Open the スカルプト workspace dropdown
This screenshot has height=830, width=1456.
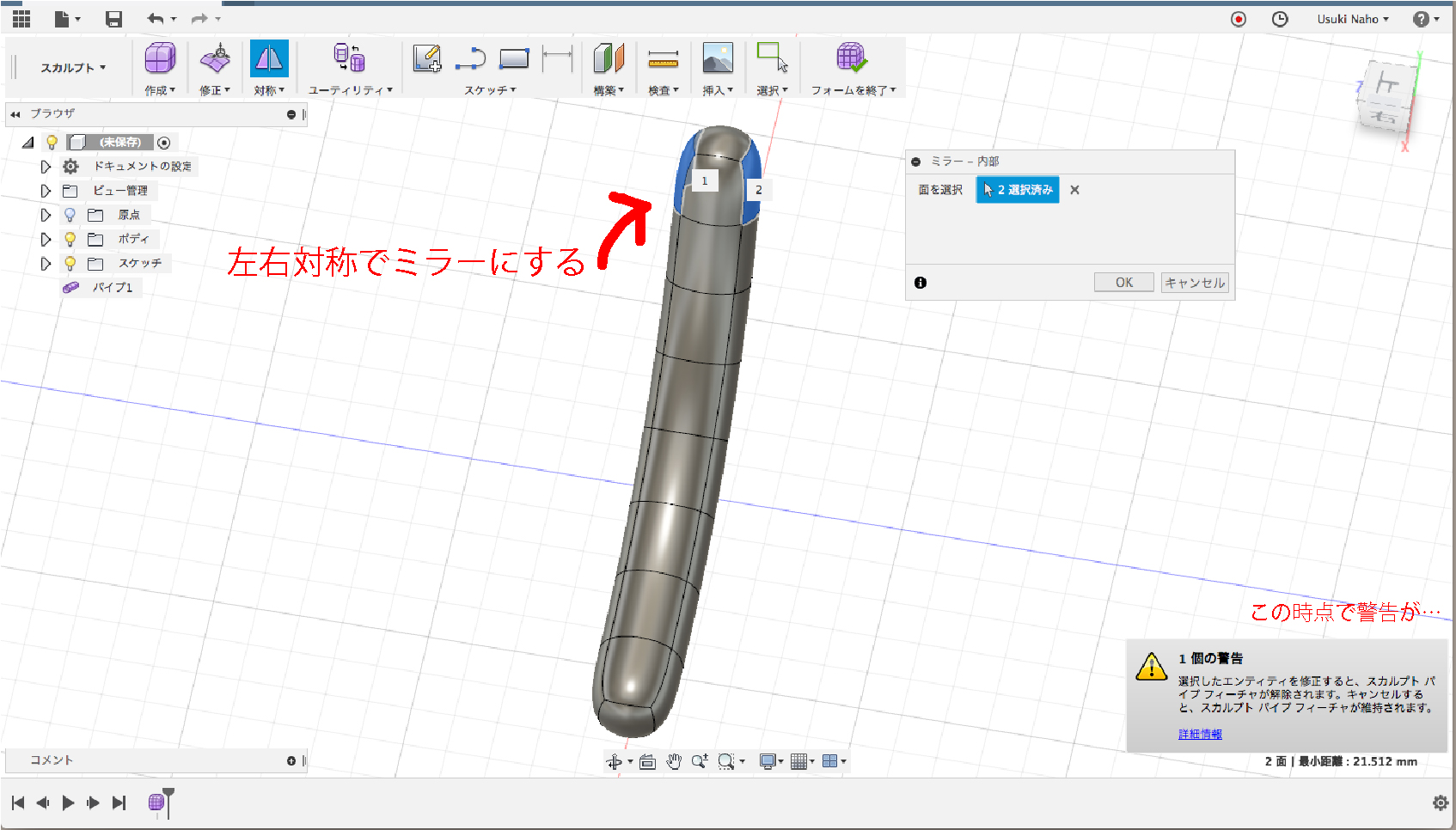pyautogui.click(x=73, y=67)
